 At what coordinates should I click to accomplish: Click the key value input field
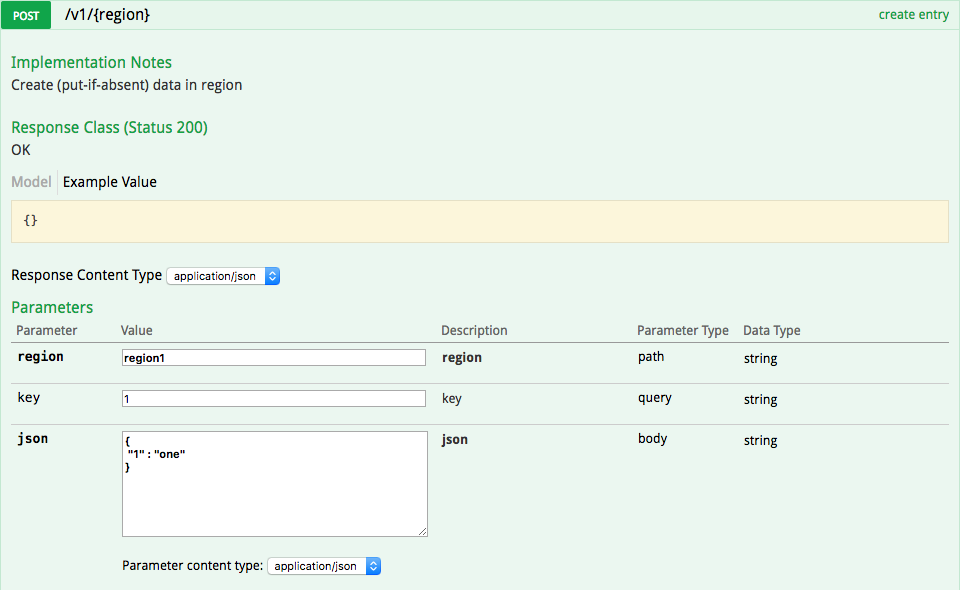pos(274,399)
